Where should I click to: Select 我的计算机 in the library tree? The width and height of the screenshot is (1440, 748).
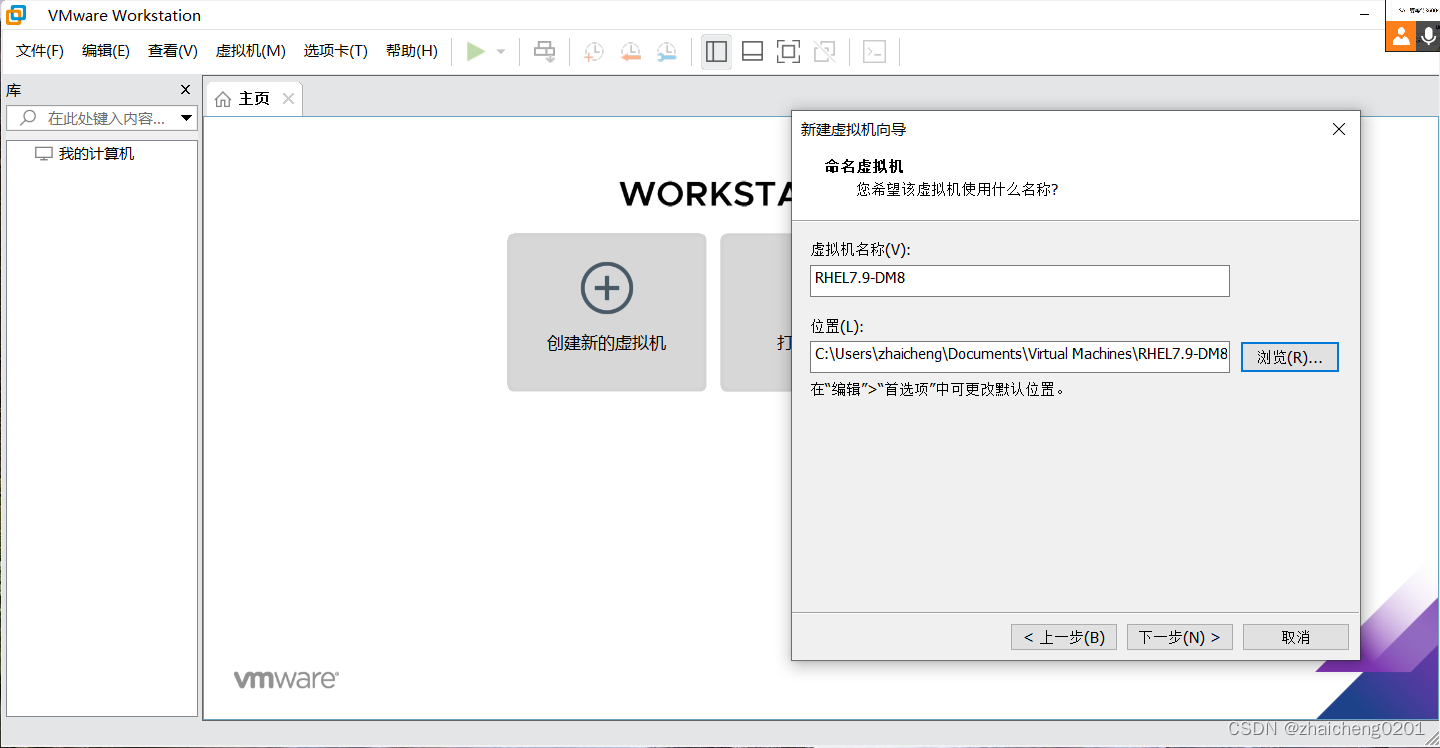96,154
